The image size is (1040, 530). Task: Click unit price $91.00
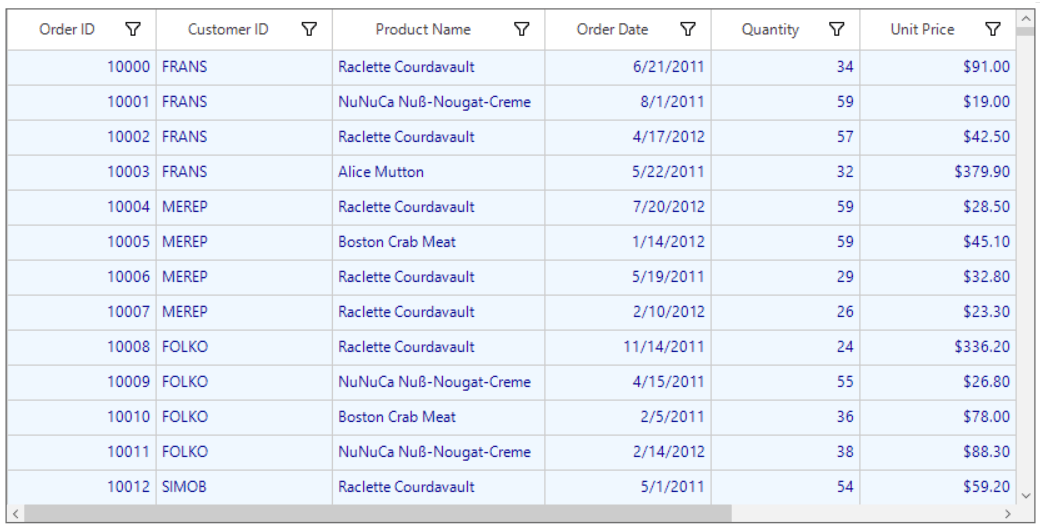938,67
